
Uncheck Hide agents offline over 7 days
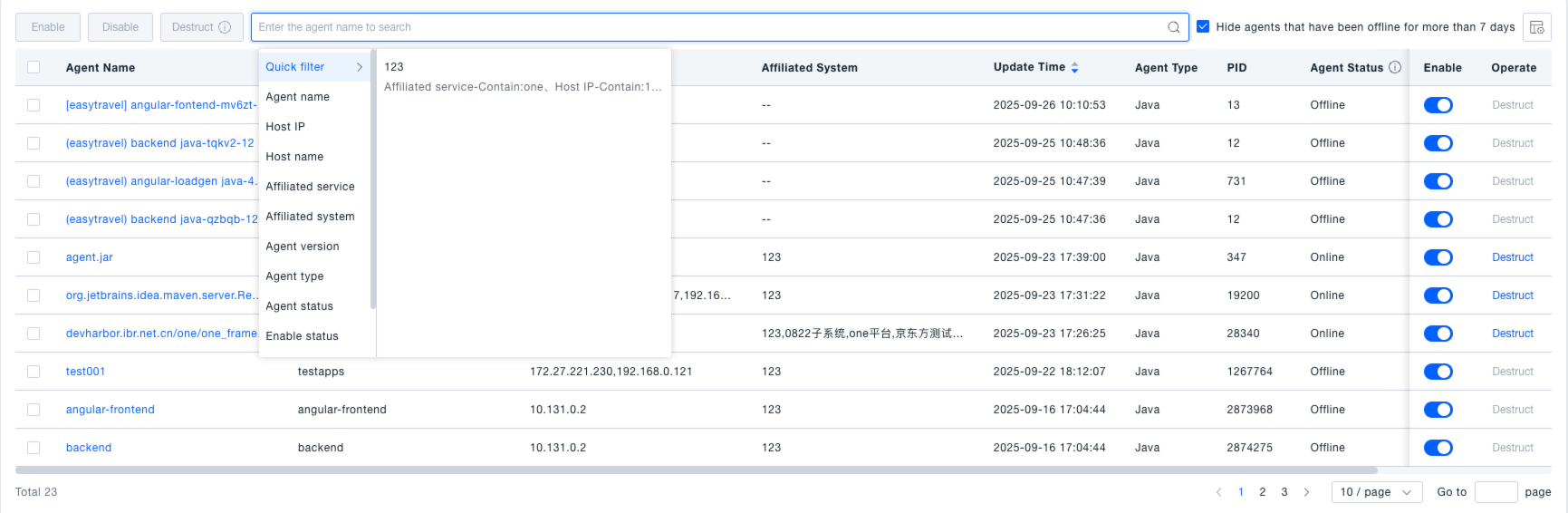coord(1203,27)
